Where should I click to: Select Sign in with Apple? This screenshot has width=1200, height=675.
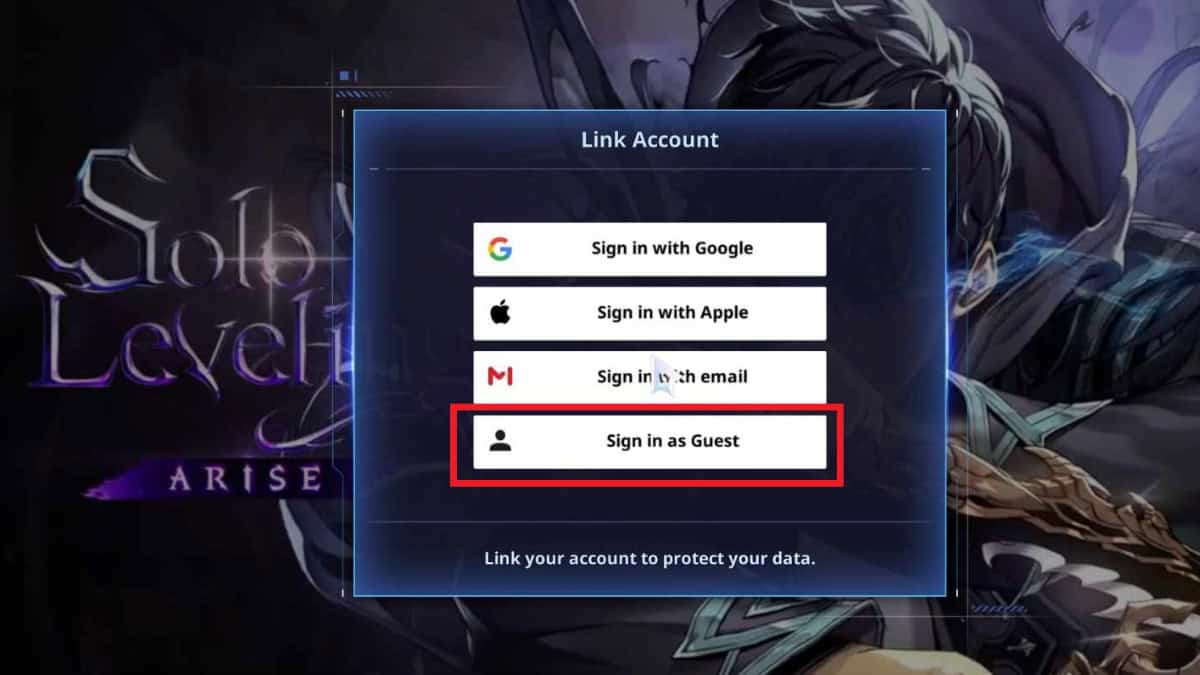[650, 313]
